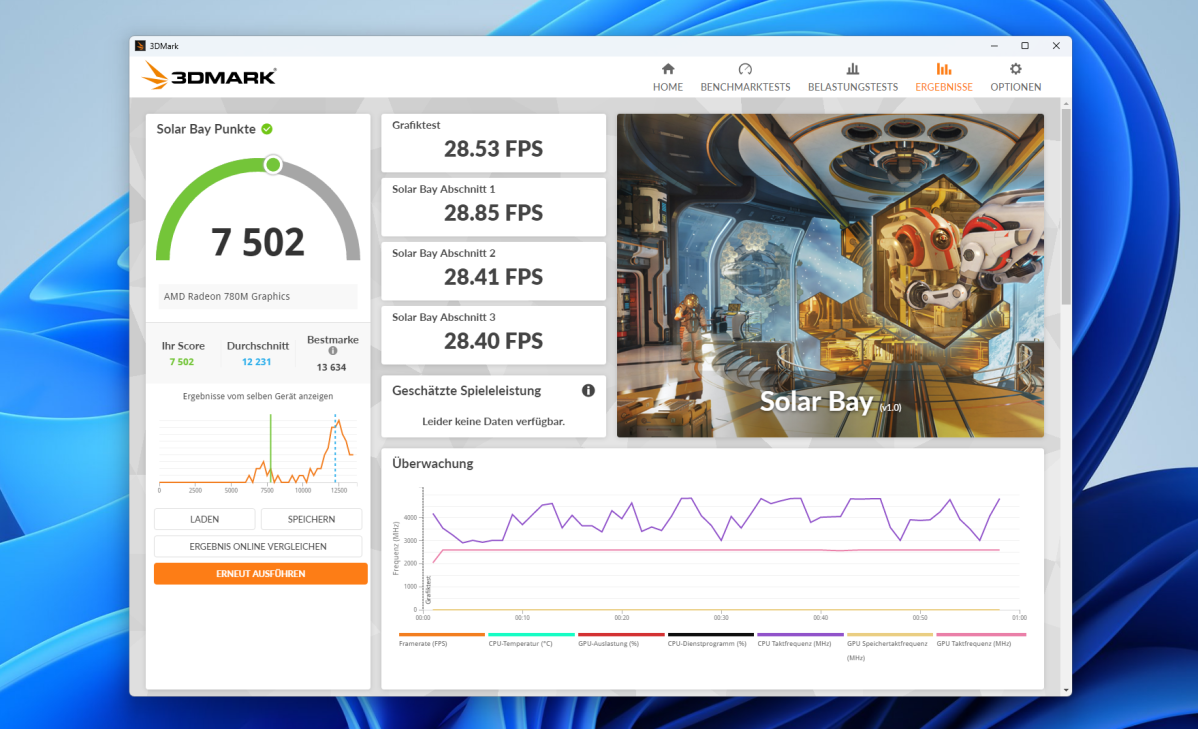The width and height of the screenshot is (1198, 729).
Task: Click Speichern to save the result
Action: coord(311,519)
